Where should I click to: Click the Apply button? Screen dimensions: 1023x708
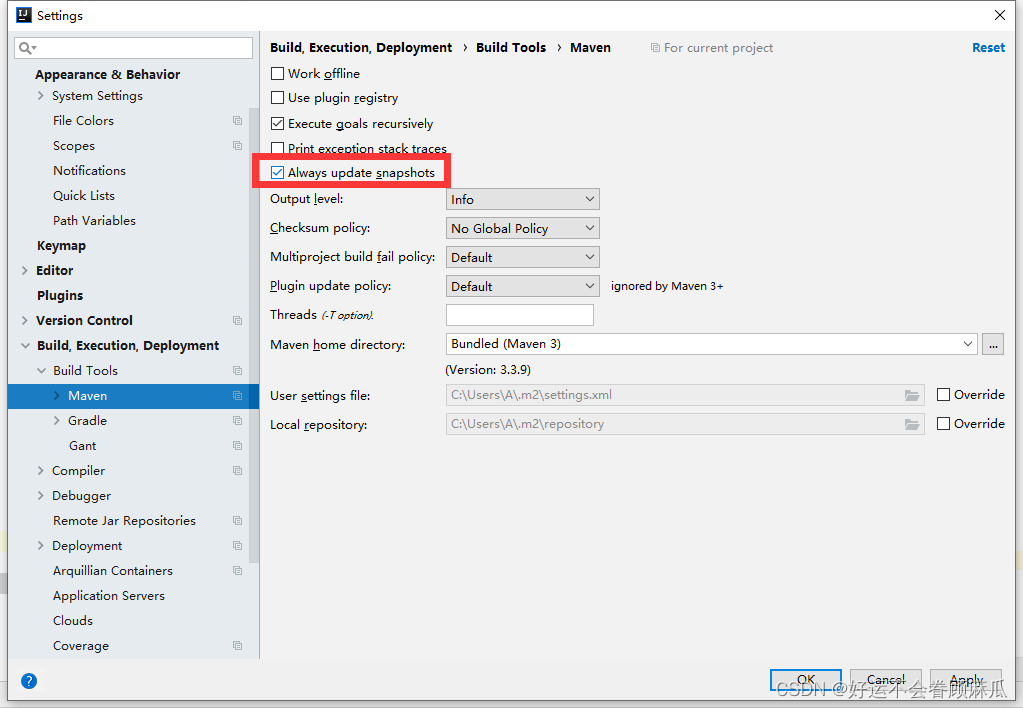pos(966,680)
